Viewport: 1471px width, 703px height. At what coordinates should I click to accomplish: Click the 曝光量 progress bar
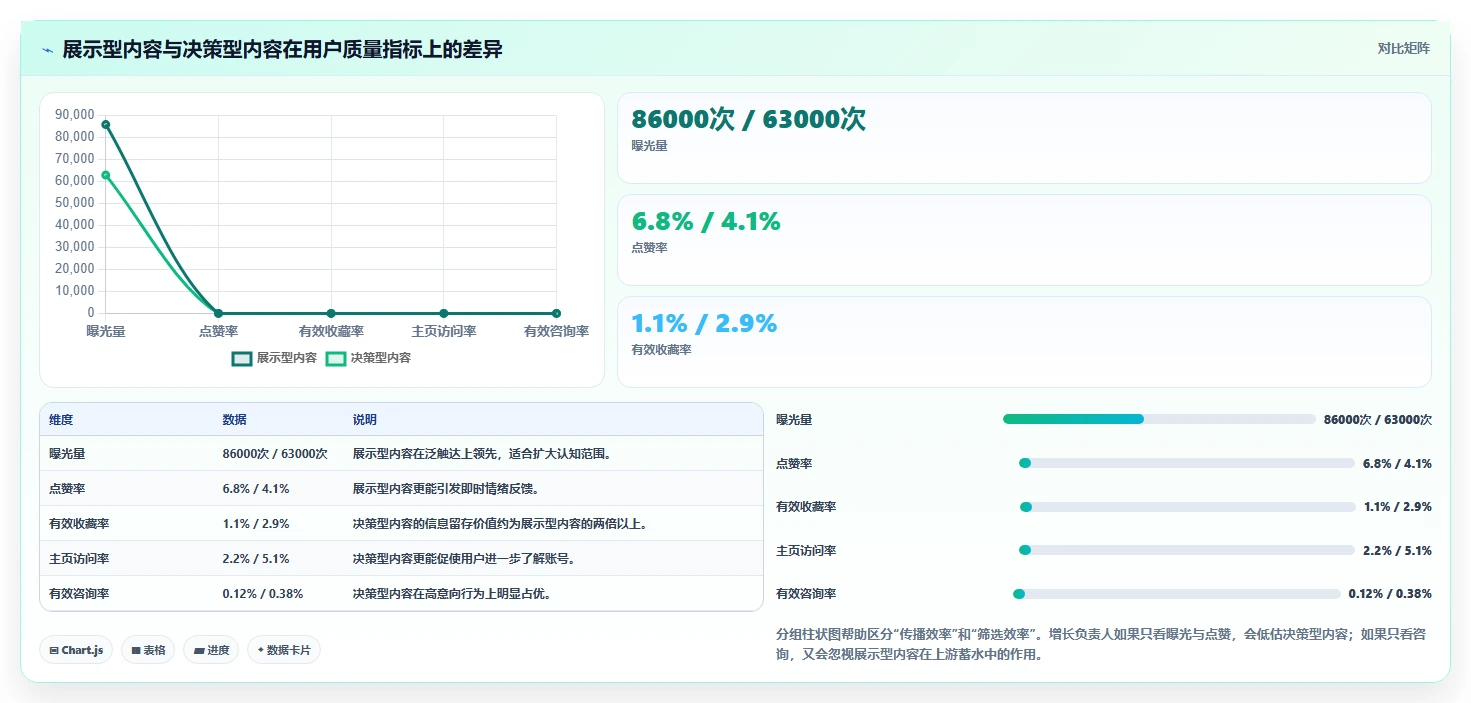[x=1159, y=419]
